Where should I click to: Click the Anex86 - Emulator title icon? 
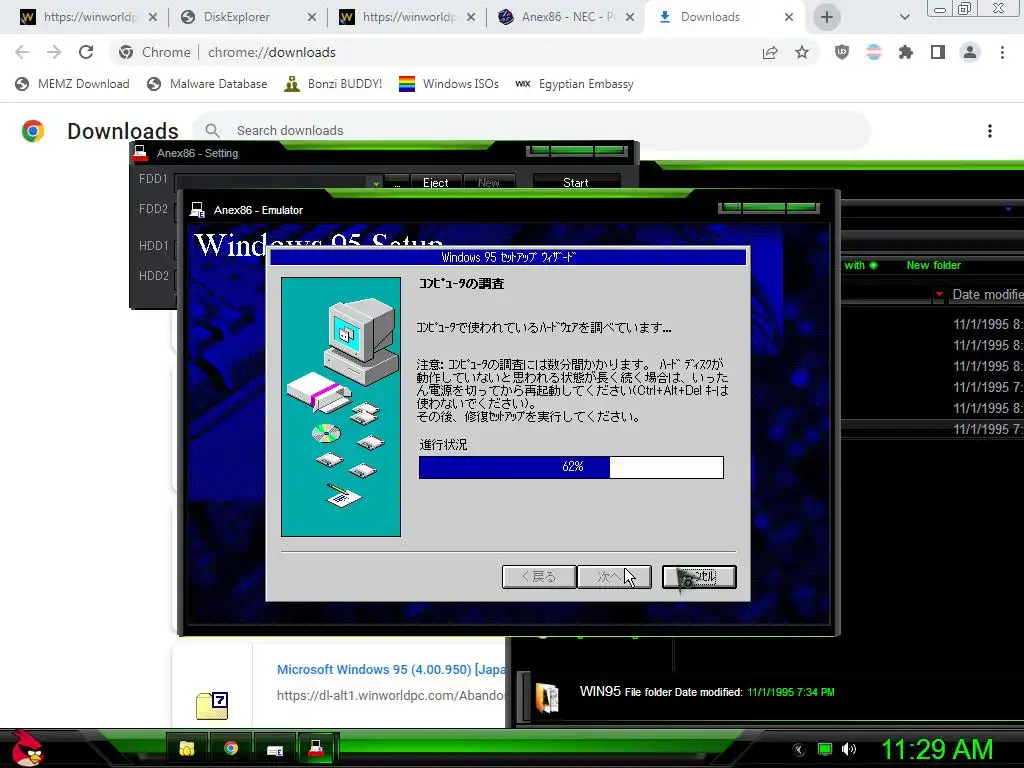(x=197, y=210)
